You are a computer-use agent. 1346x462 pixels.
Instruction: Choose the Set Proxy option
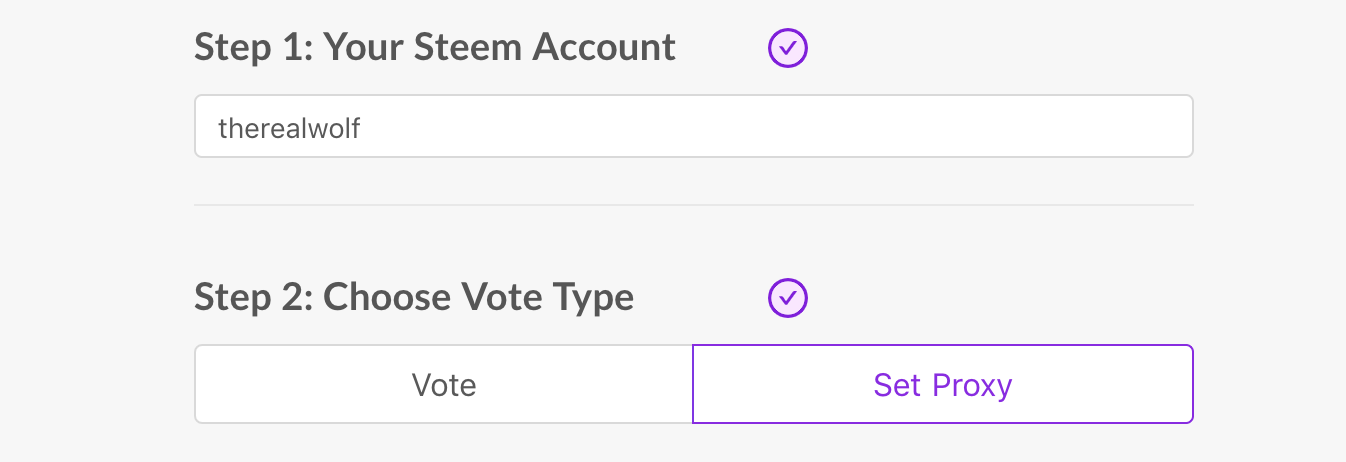pos(943,385)
